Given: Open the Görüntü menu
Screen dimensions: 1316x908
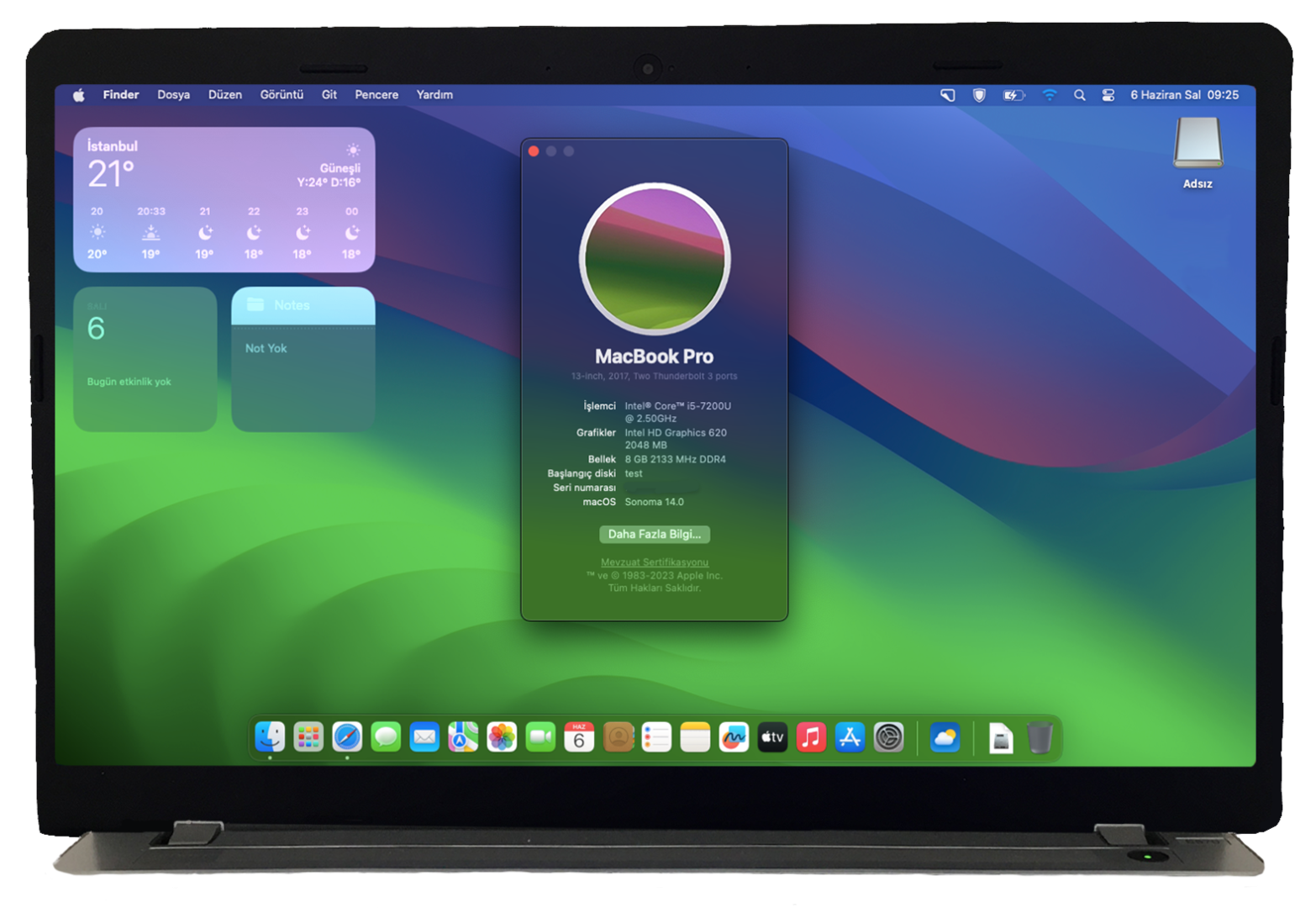Looking at the screenshot, I should click(282, 95).
